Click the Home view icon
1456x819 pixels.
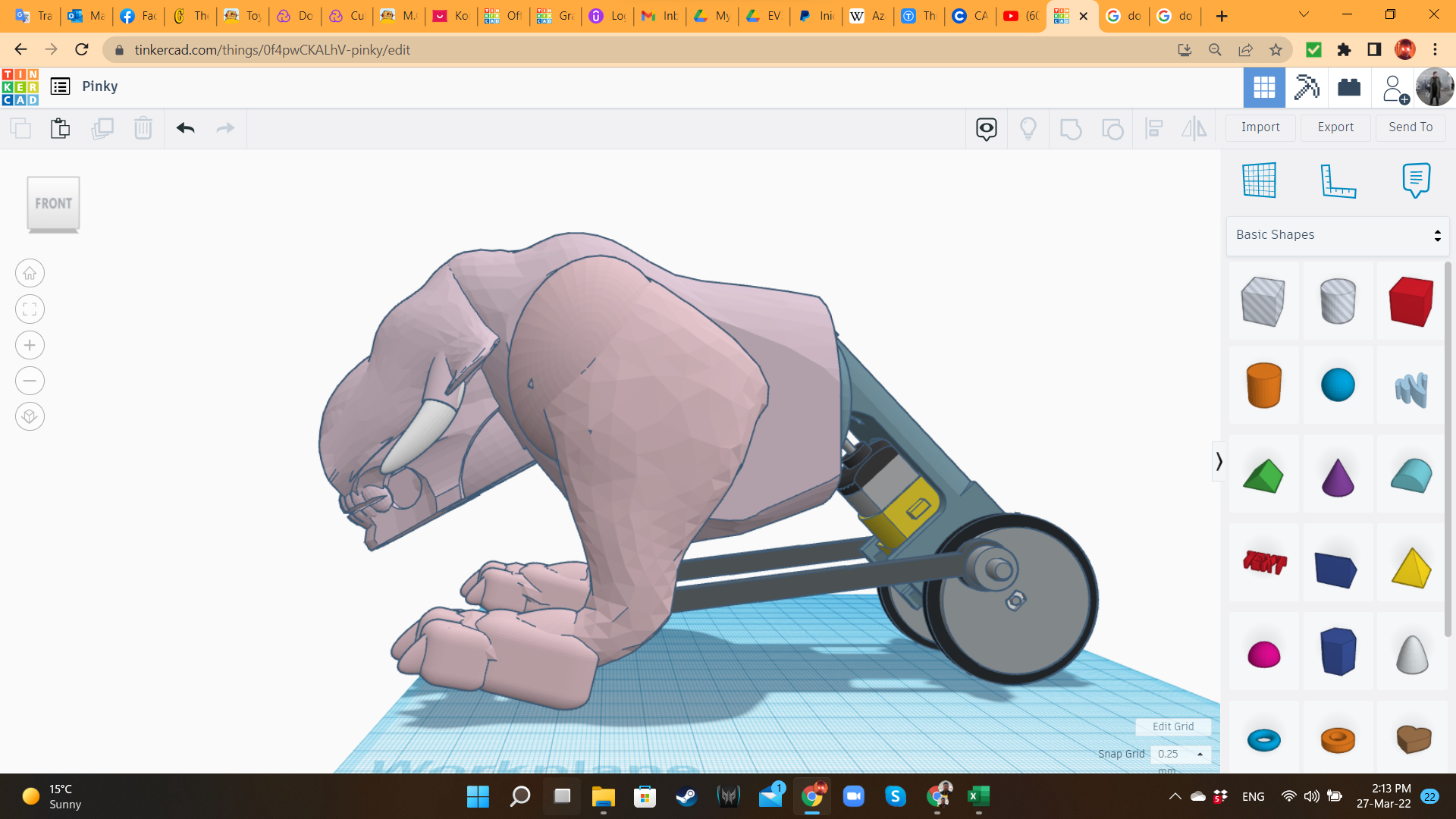coord(30,273)
